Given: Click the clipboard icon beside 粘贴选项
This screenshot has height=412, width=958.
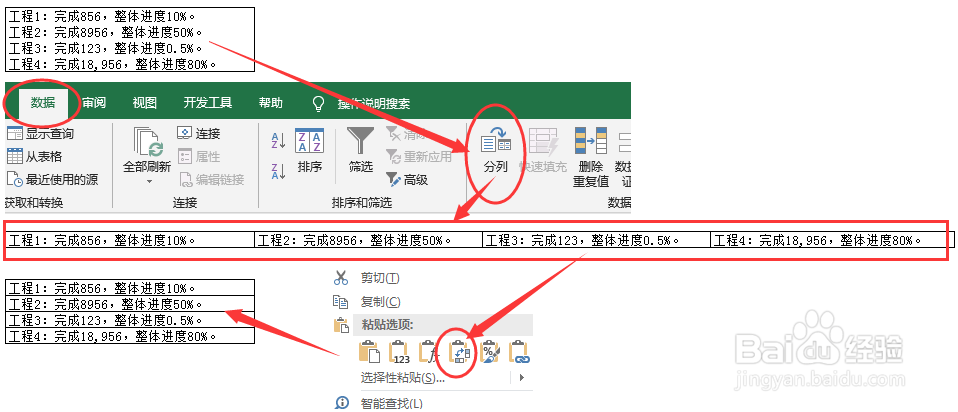Looking at the screenshot, I should [340, 325].
